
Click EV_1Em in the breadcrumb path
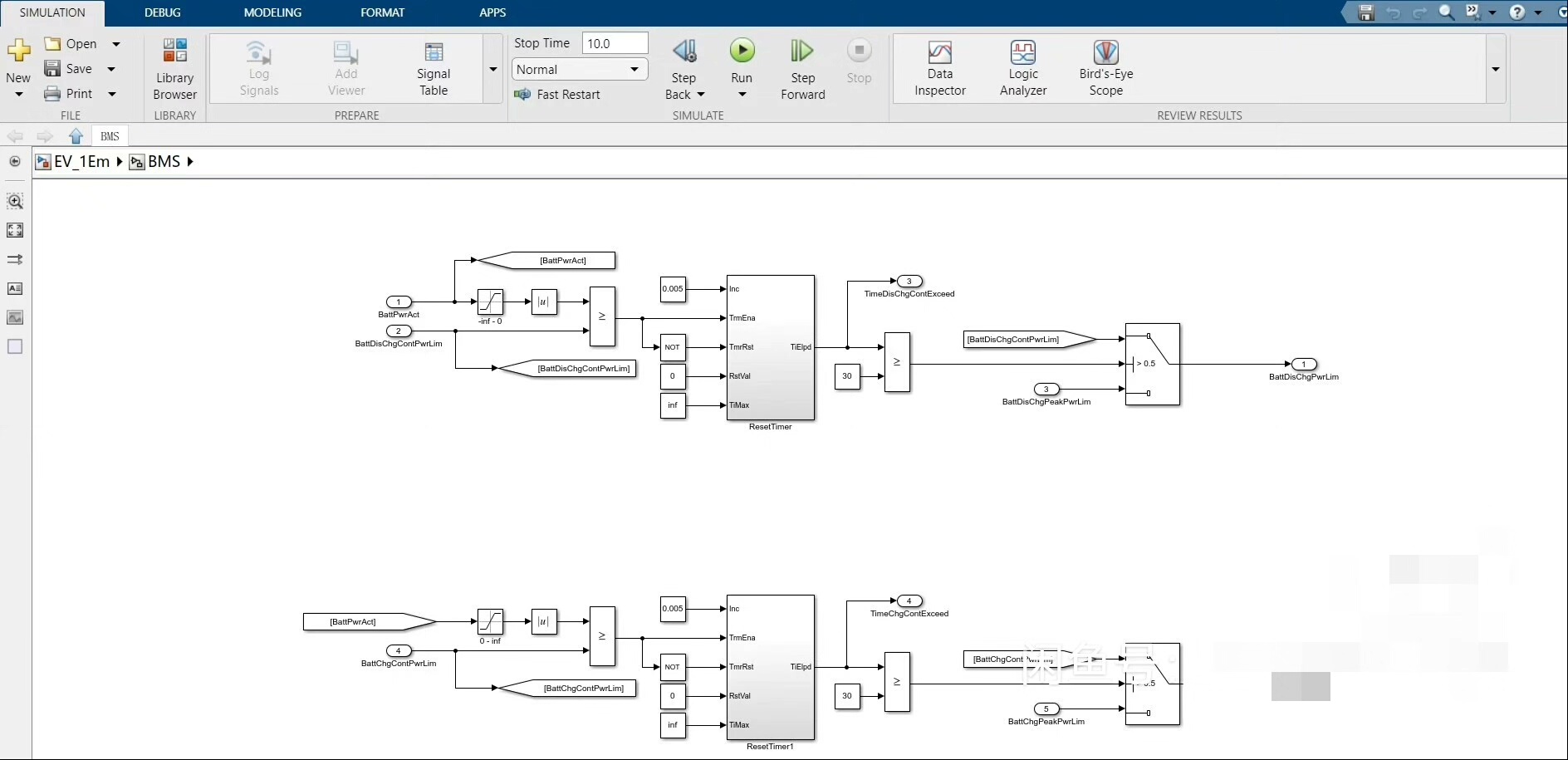click(81, 162)
